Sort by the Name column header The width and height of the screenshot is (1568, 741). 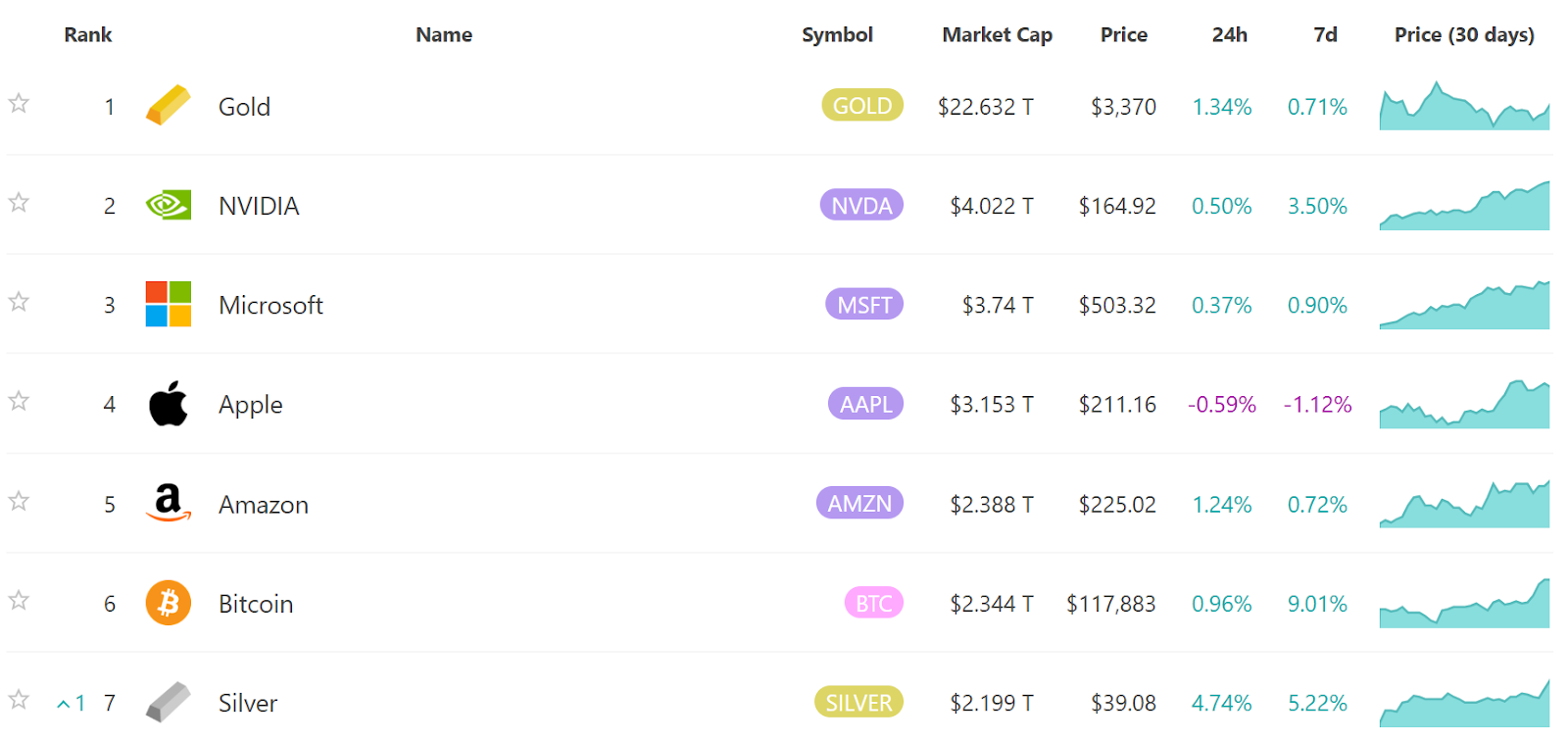(x=444, y=34)
